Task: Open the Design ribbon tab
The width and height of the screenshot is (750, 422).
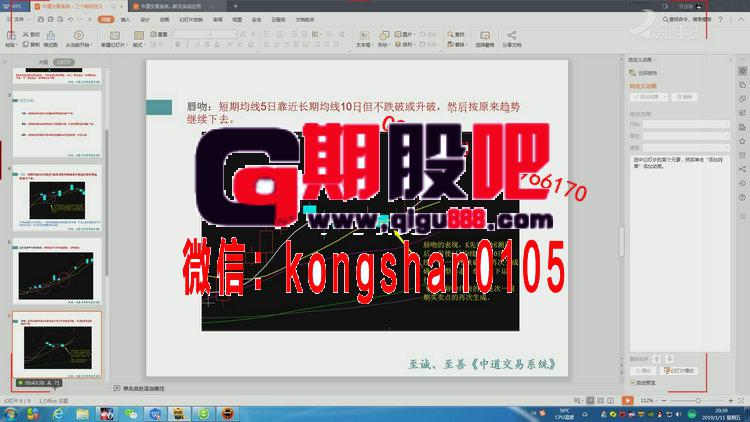Action: 145,20
